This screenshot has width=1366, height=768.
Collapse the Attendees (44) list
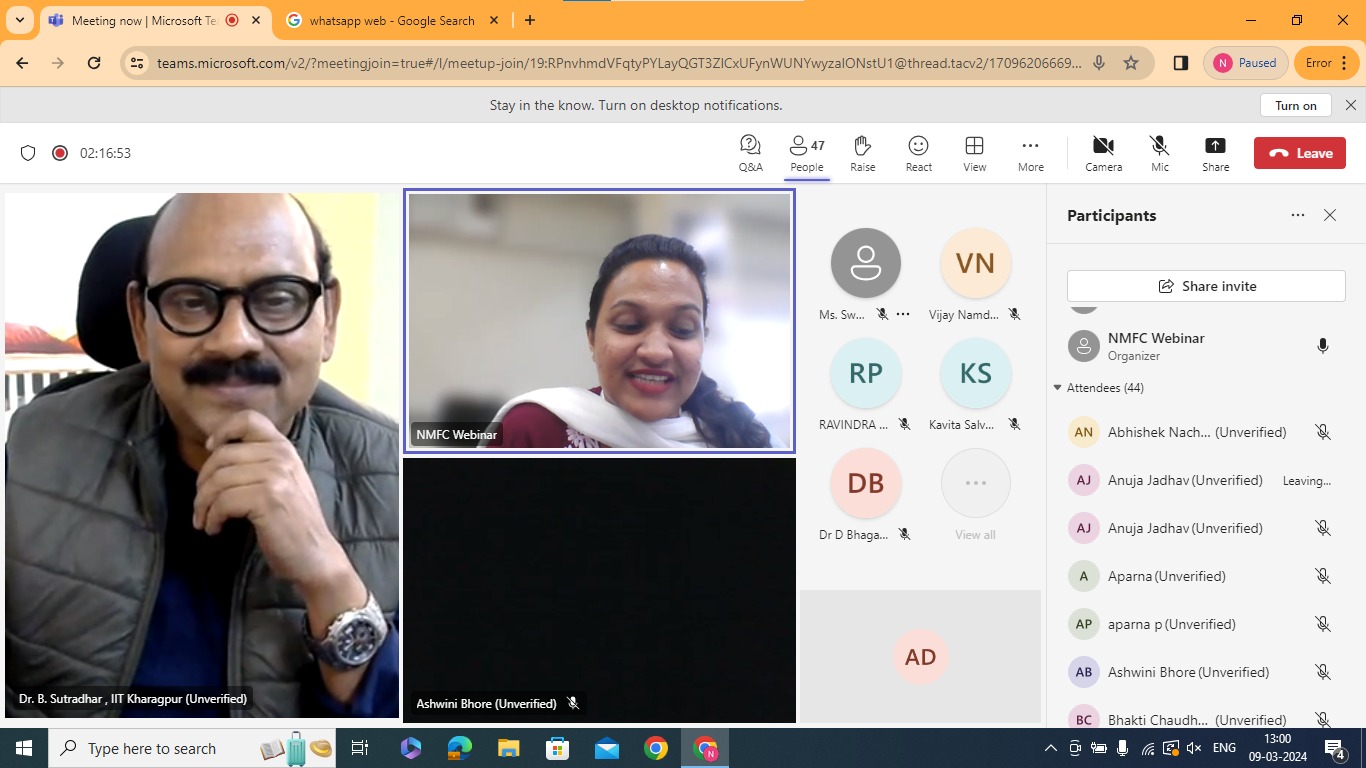coord(1058,388)
